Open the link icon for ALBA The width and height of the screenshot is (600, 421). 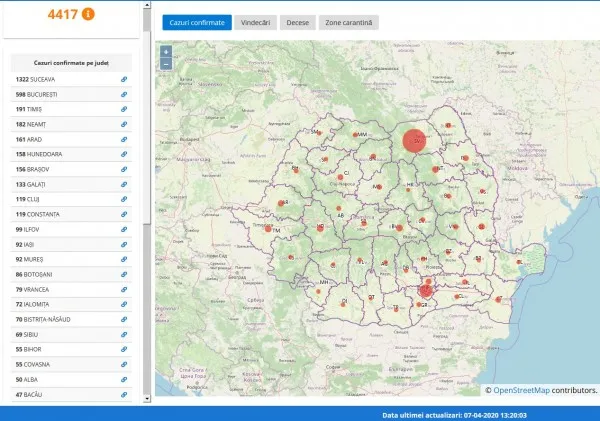coord(124,379)
